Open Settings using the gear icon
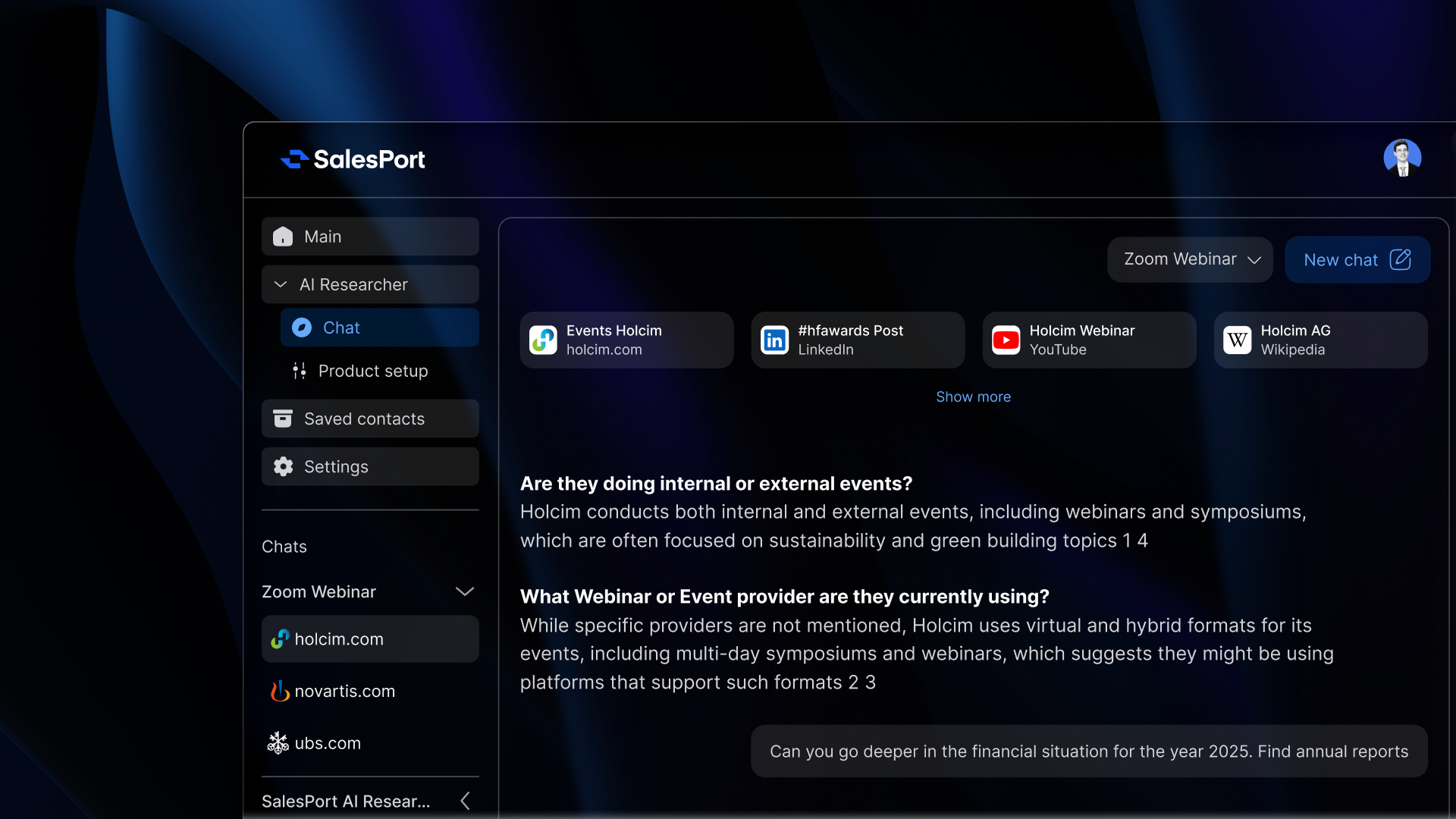1456x819 pixels. pos(282,466)
